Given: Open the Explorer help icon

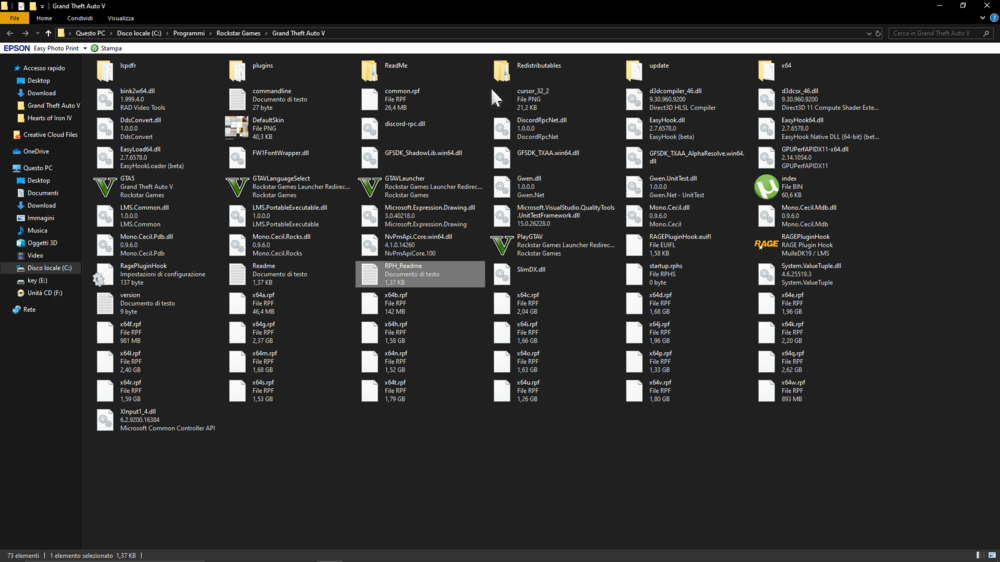Looking at the screenshot, I should (994, 18).
